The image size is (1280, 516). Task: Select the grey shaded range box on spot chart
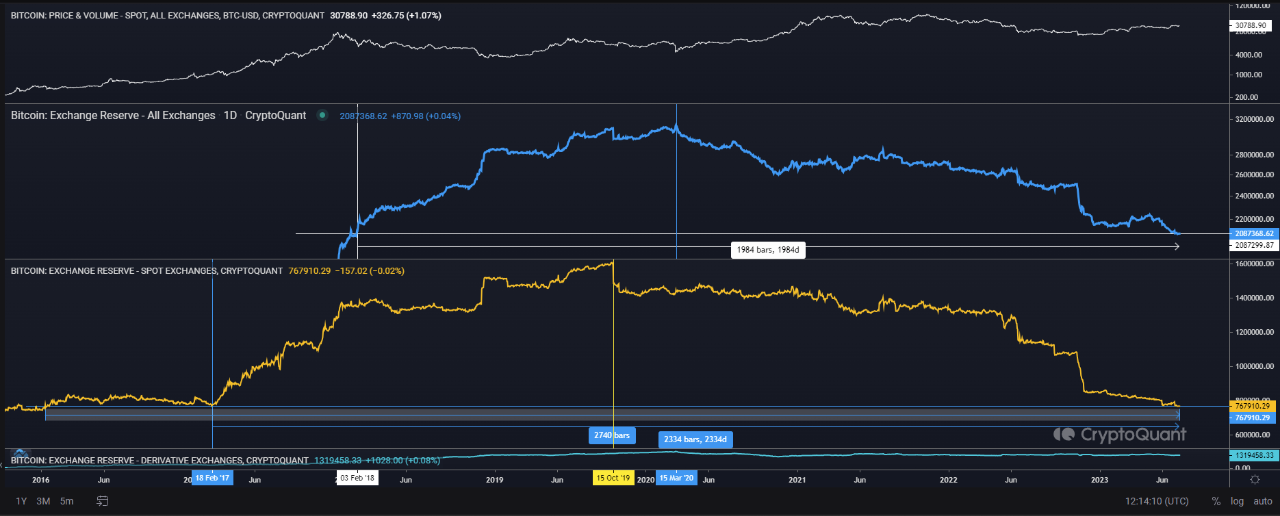(x=613, y=413)
